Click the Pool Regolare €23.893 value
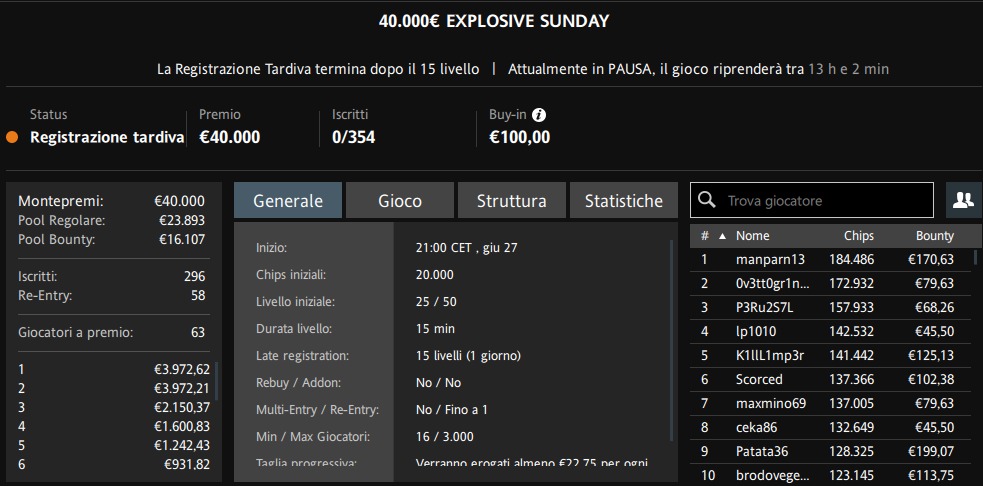The height and width of the screenshot is (486, 983). coord(182,221)
